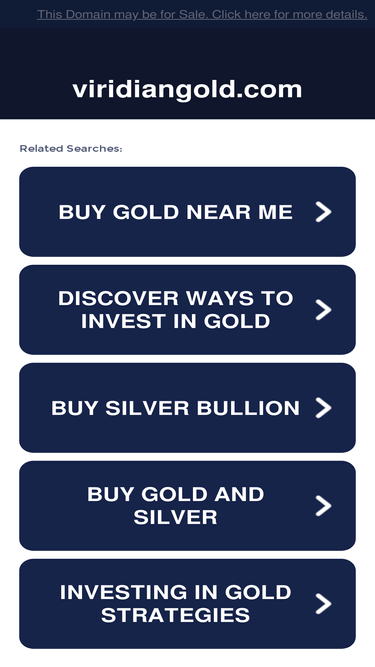The width and height of the screenshot is (375, 667).
Task: Click INVEST IN GOLD text on second button
Action: click(175, 321)
